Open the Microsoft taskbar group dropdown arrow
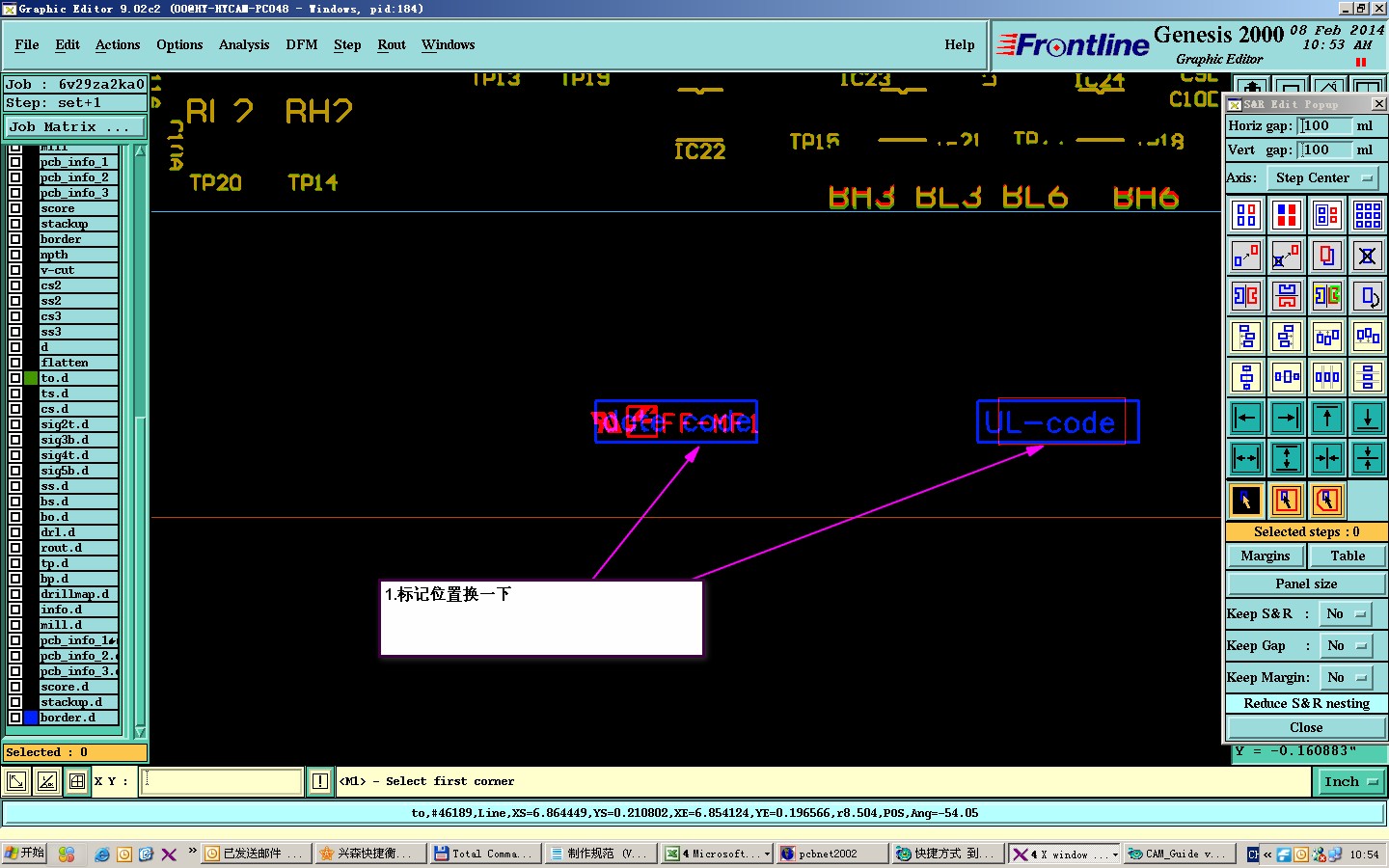The height and width of the screenshot is (868, 1389). click(x=768, y=854)
